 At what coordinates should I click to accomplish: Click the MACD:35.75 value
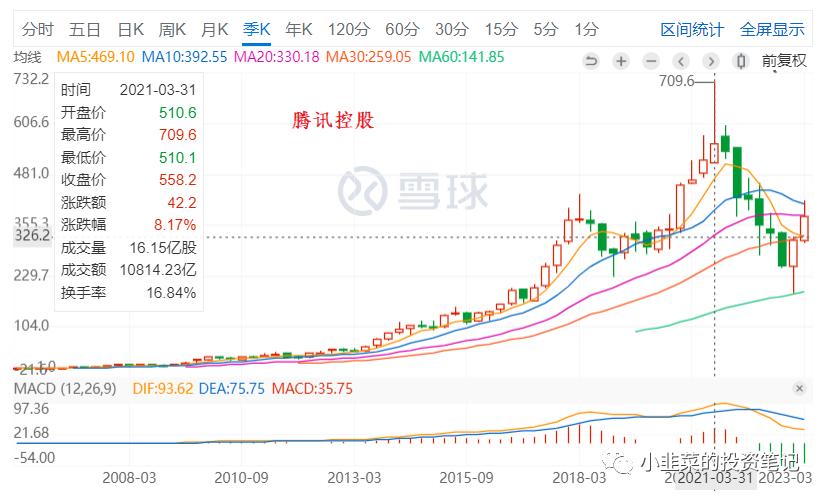click(x=312, y=389)
